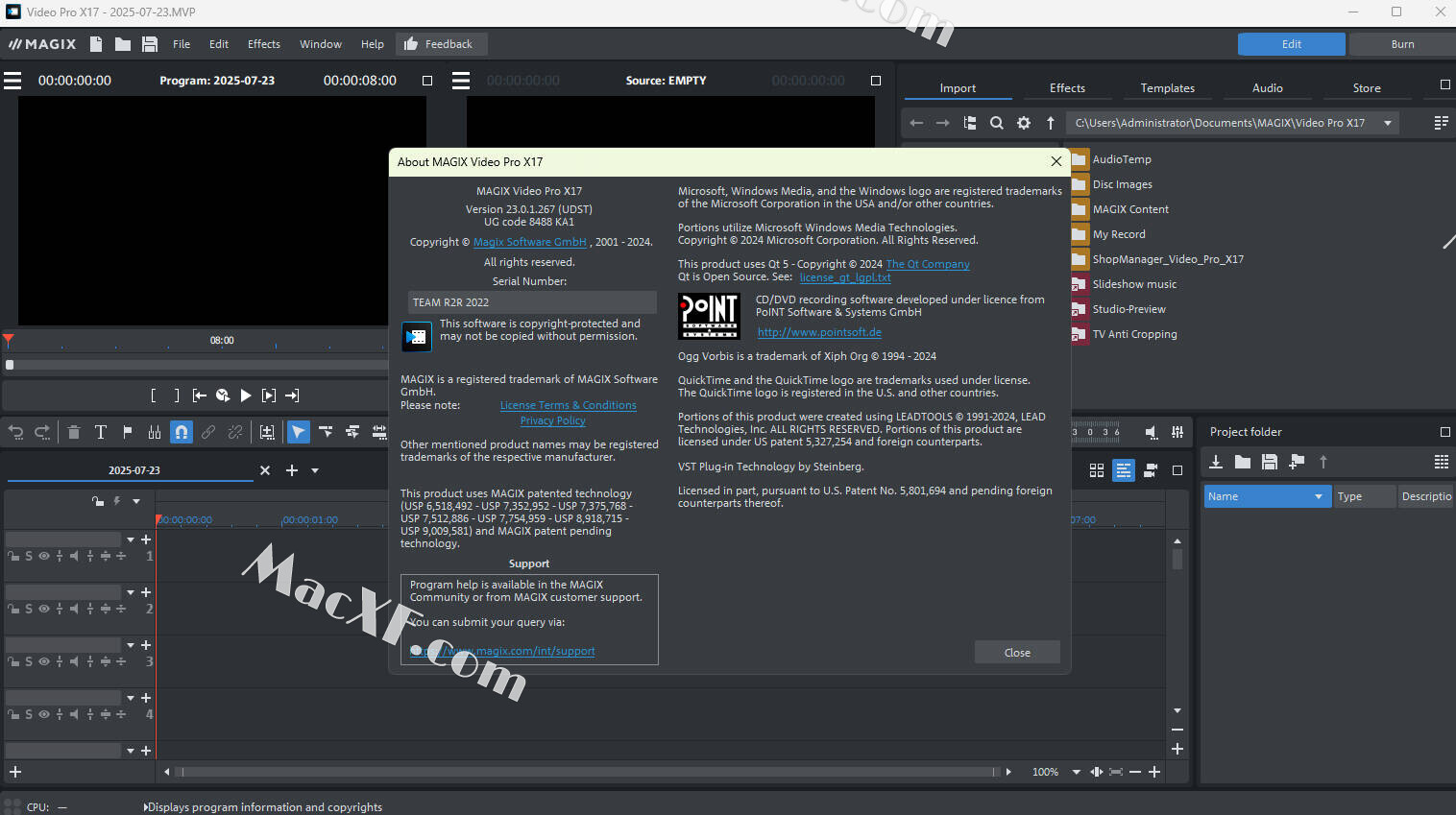Toggle lock in the timeline header row
The height and width of the screenshot is (815, 1456).
tap(98, 501)
